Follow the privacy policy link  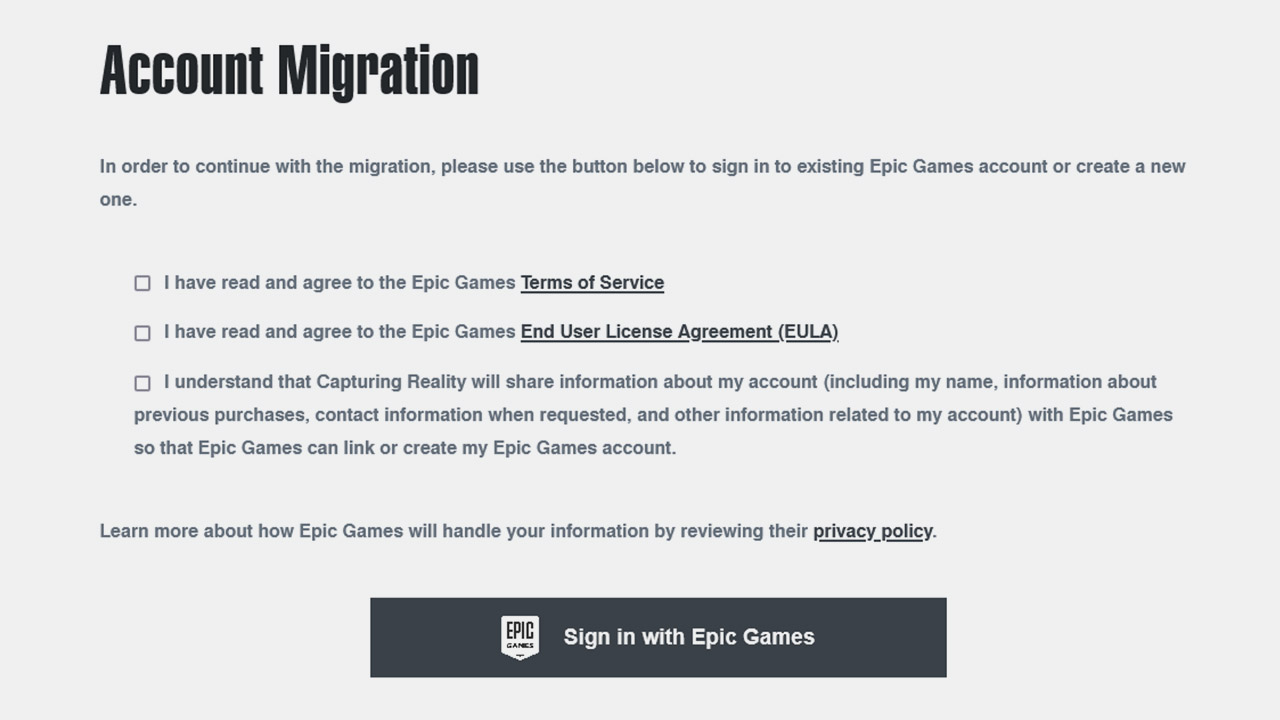[873, 531]
